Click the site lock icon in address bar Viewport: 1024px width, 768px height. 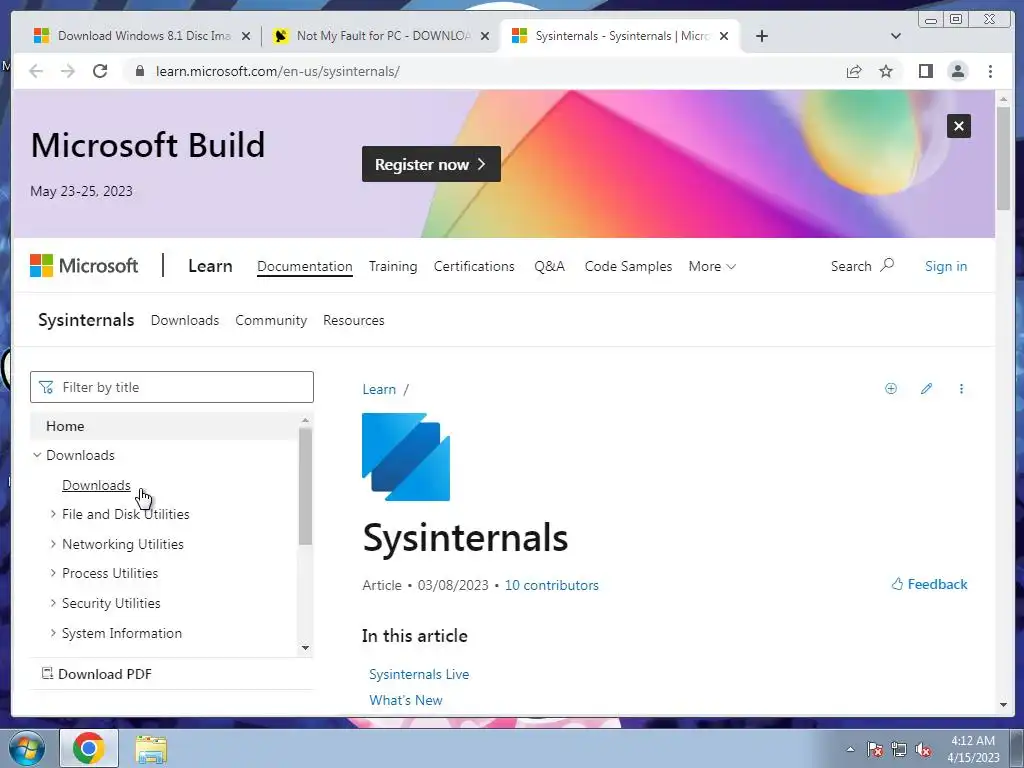click(x=139, y=71)
